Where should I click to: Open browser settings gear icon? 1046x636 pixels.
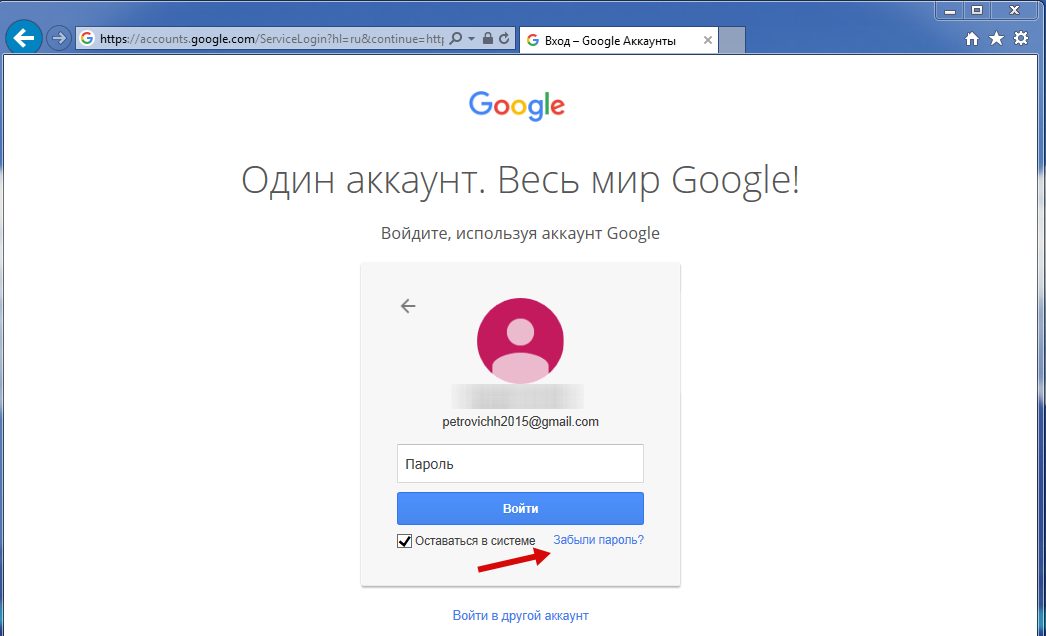tap(1021, 39)
